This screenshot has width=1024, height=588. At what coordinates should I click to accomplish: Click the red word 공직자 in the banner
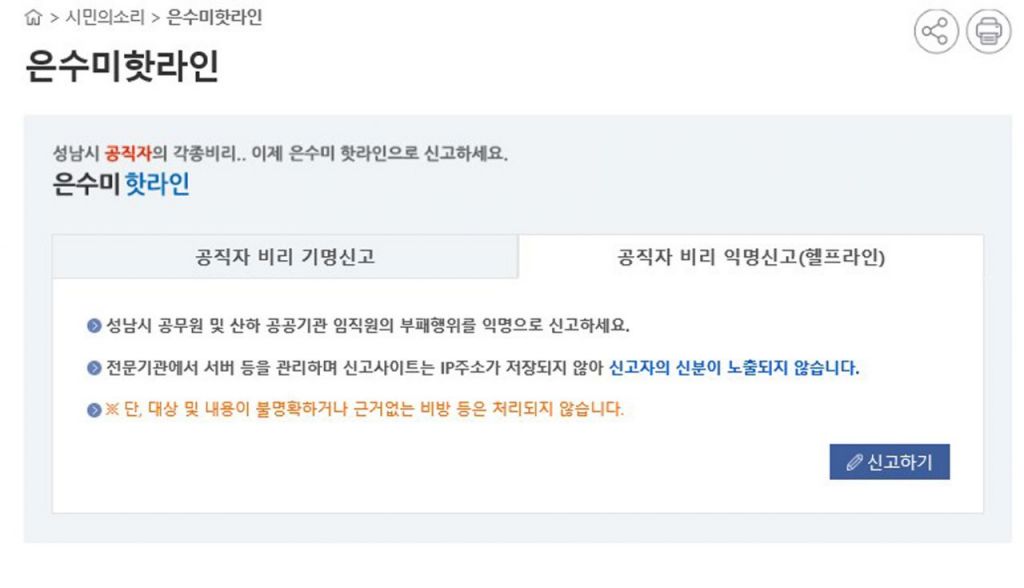click(127, 155)
